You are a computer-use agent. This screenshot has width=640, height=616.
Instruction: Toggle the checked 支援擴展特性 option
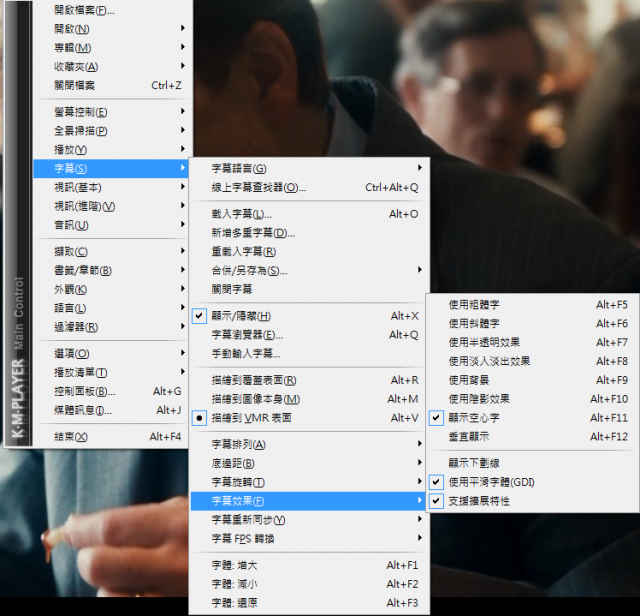[x=533, y=501]
